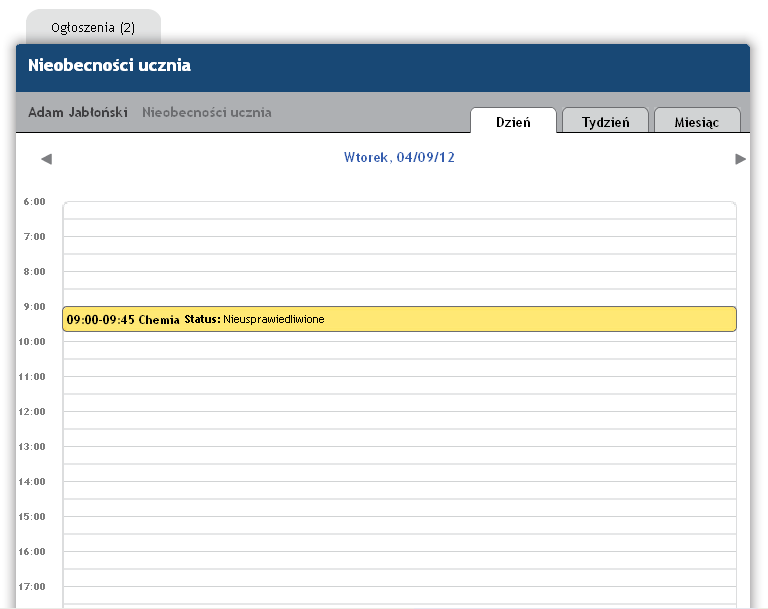Click the 11:00 time label
768x609 pixels.
32,377
